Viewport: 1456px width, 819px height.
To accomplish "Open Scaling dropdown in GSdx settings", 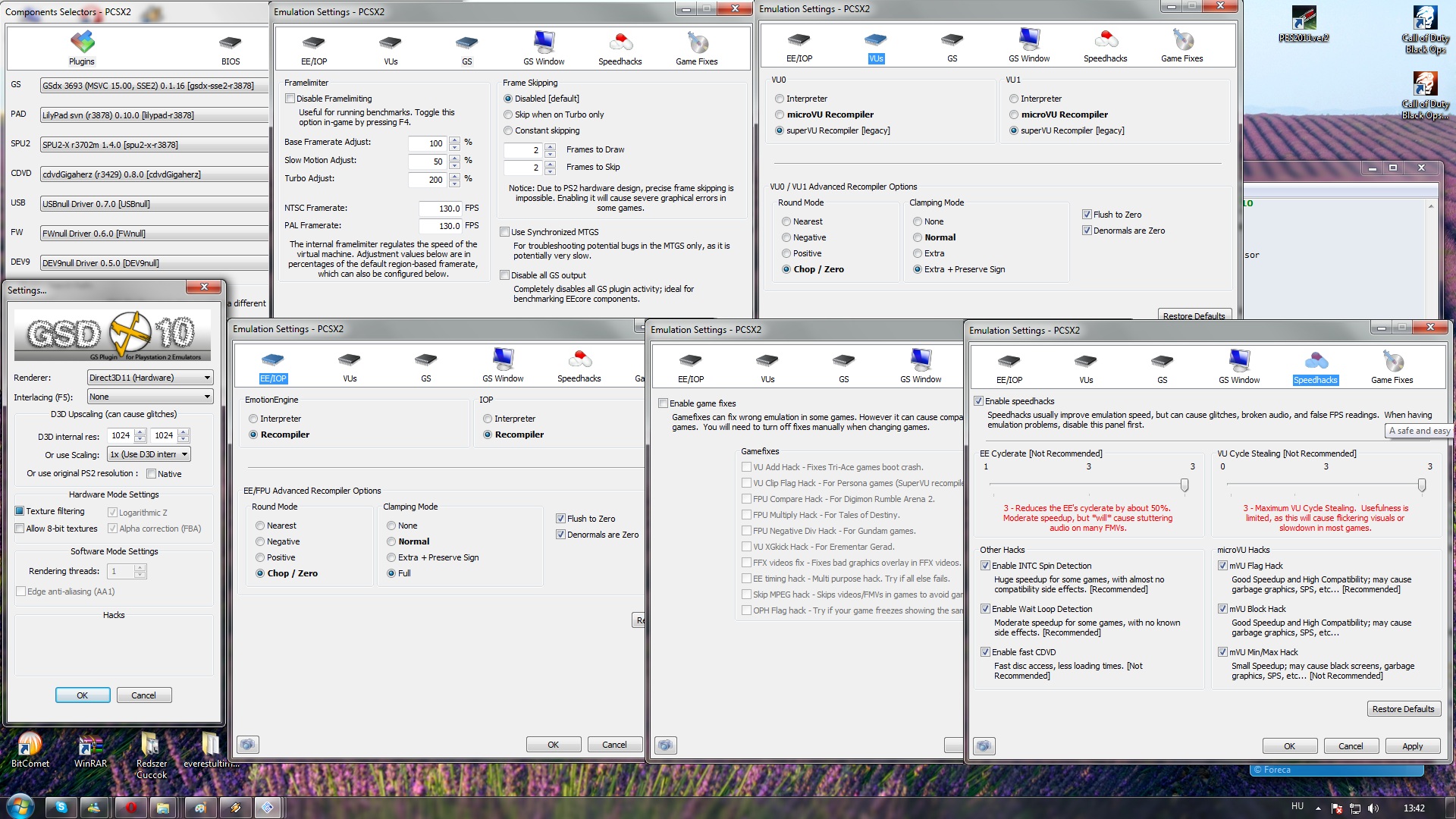I will [x=149, y=454].
